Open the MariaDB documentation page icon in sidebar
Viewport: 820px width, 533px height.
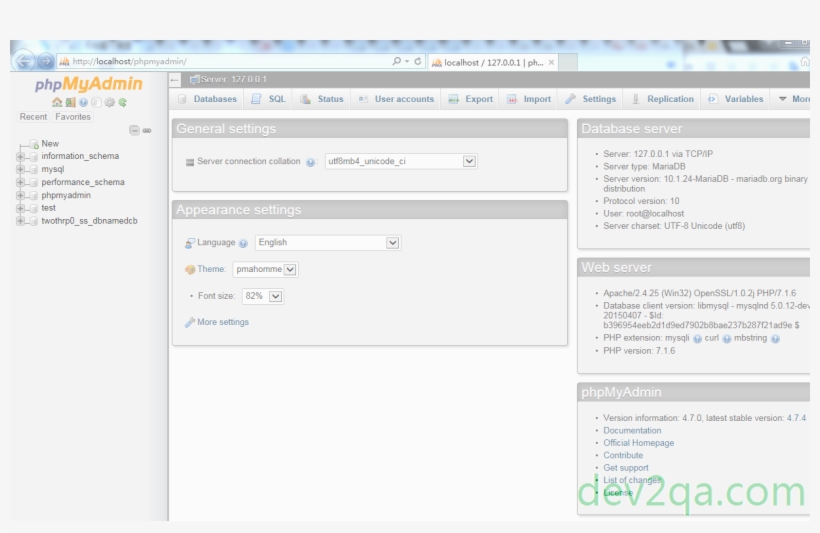click(96, 103)
